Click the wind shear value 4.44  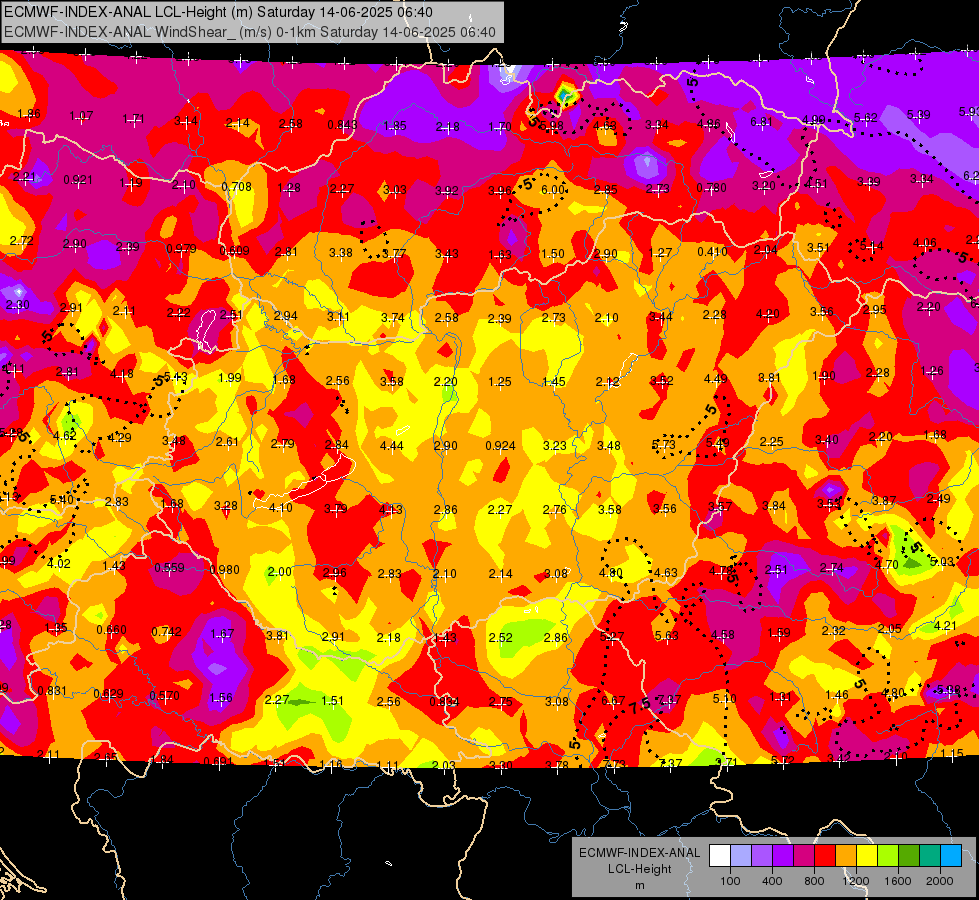391,446
